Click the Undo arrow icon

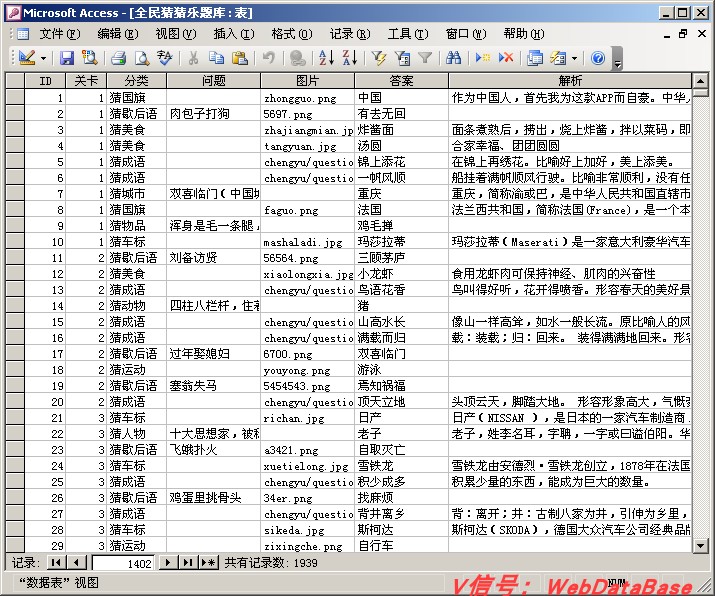(x=269, y=58)
